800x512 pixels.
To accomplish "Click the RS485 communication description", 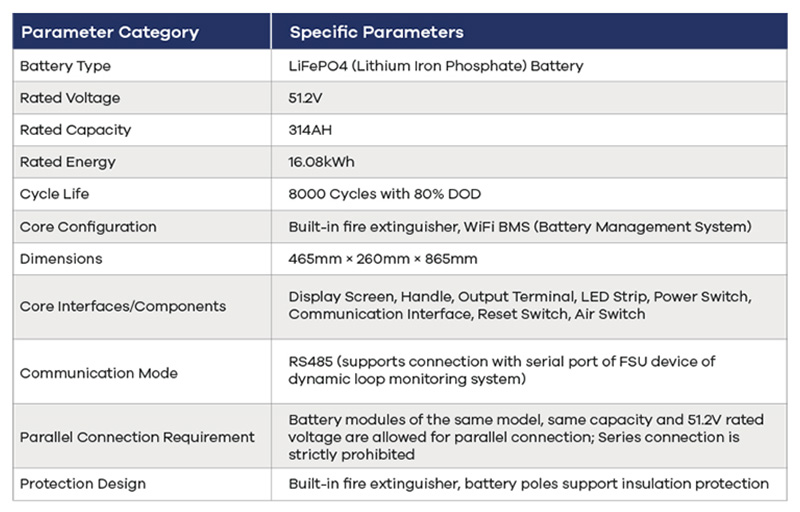I will click(502, 370).
